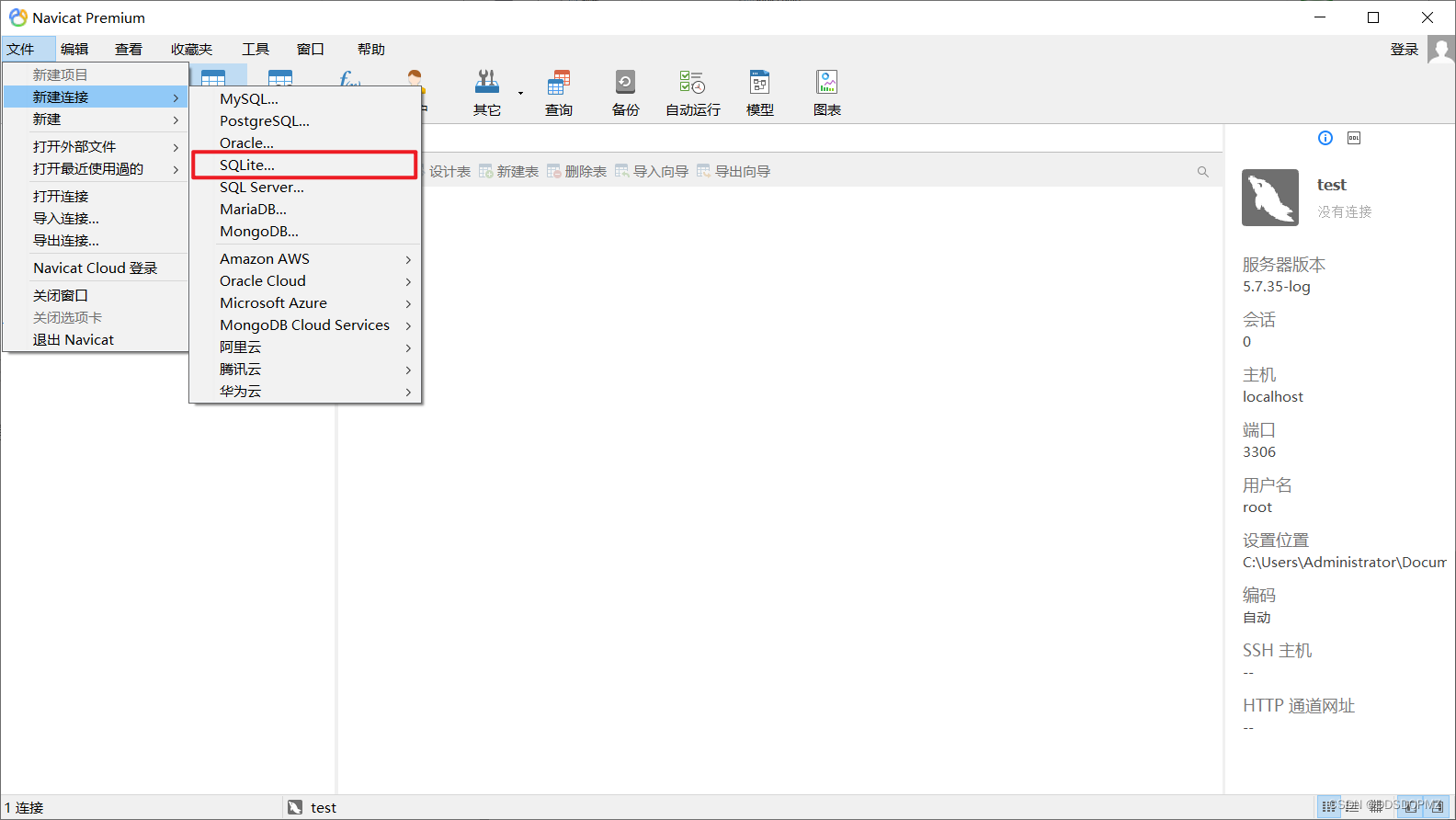The height and width of the screenshot is (820, 1456).
Task: Click 'root' username value
Action: (x=1257, y=507)
